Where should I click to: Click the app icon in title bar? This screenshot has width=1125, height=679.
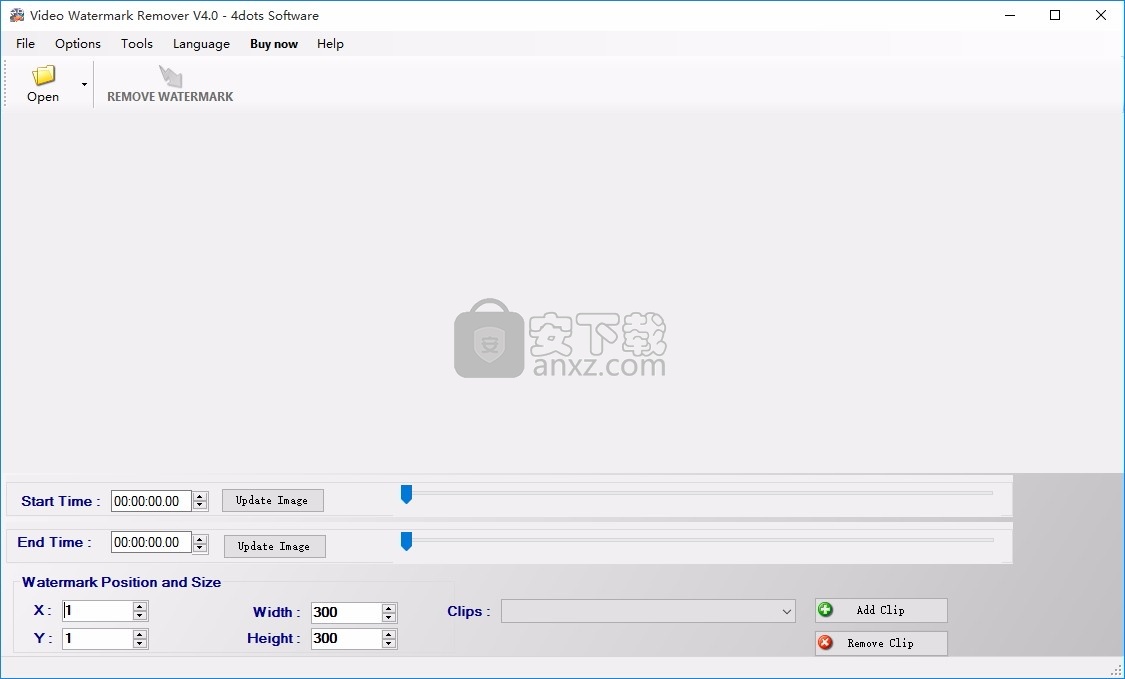click(17, 15)
